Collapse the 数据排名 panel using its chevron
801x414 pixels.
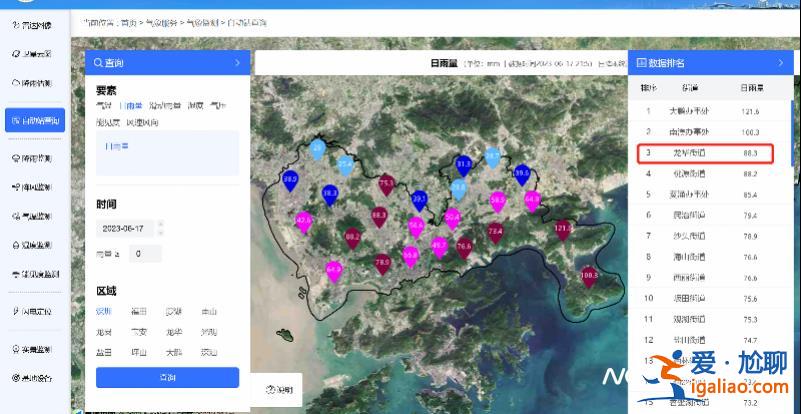780,63
